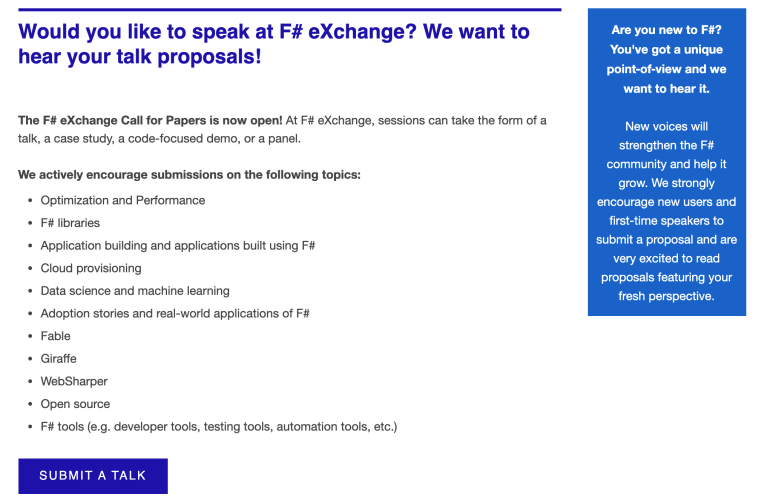Image resolution: width=770 pixels, height=500 pixels.
Task: Click the "Fable" list entry
Action: 56,336
